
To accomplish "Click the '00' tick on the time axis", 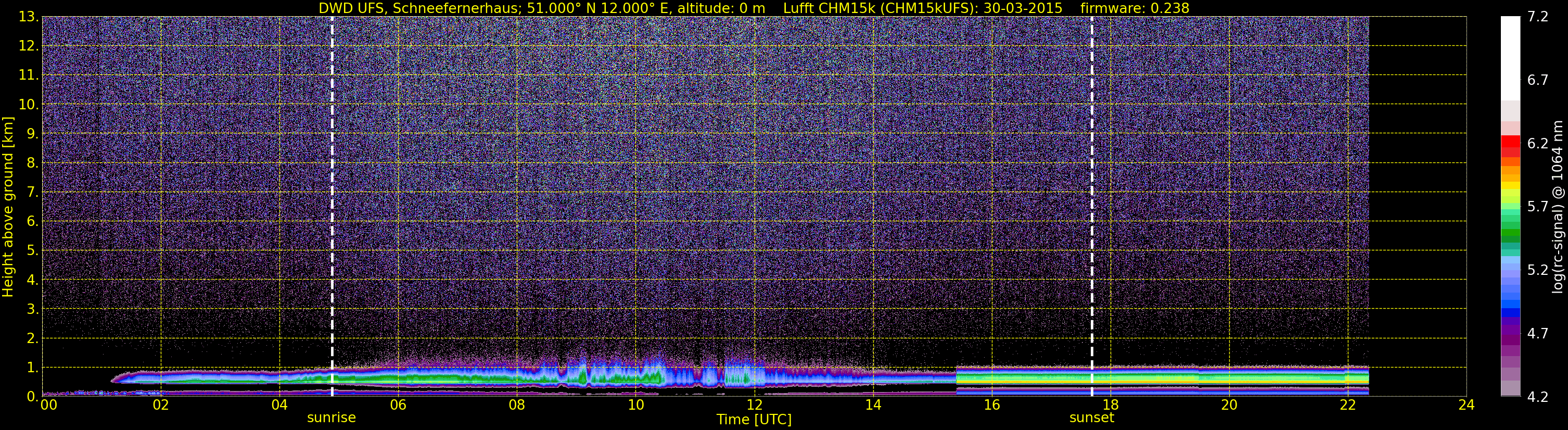I will point(49,405).
